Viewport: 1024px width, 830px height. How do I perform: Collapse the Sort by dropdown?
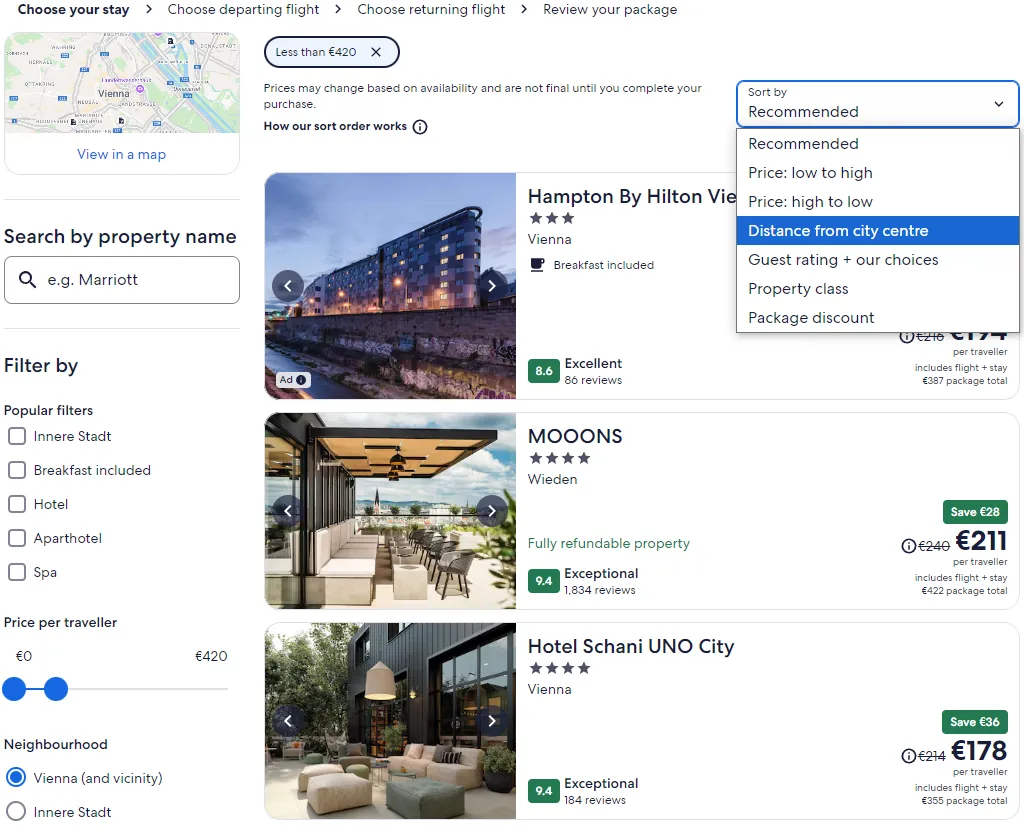point(877,104)
